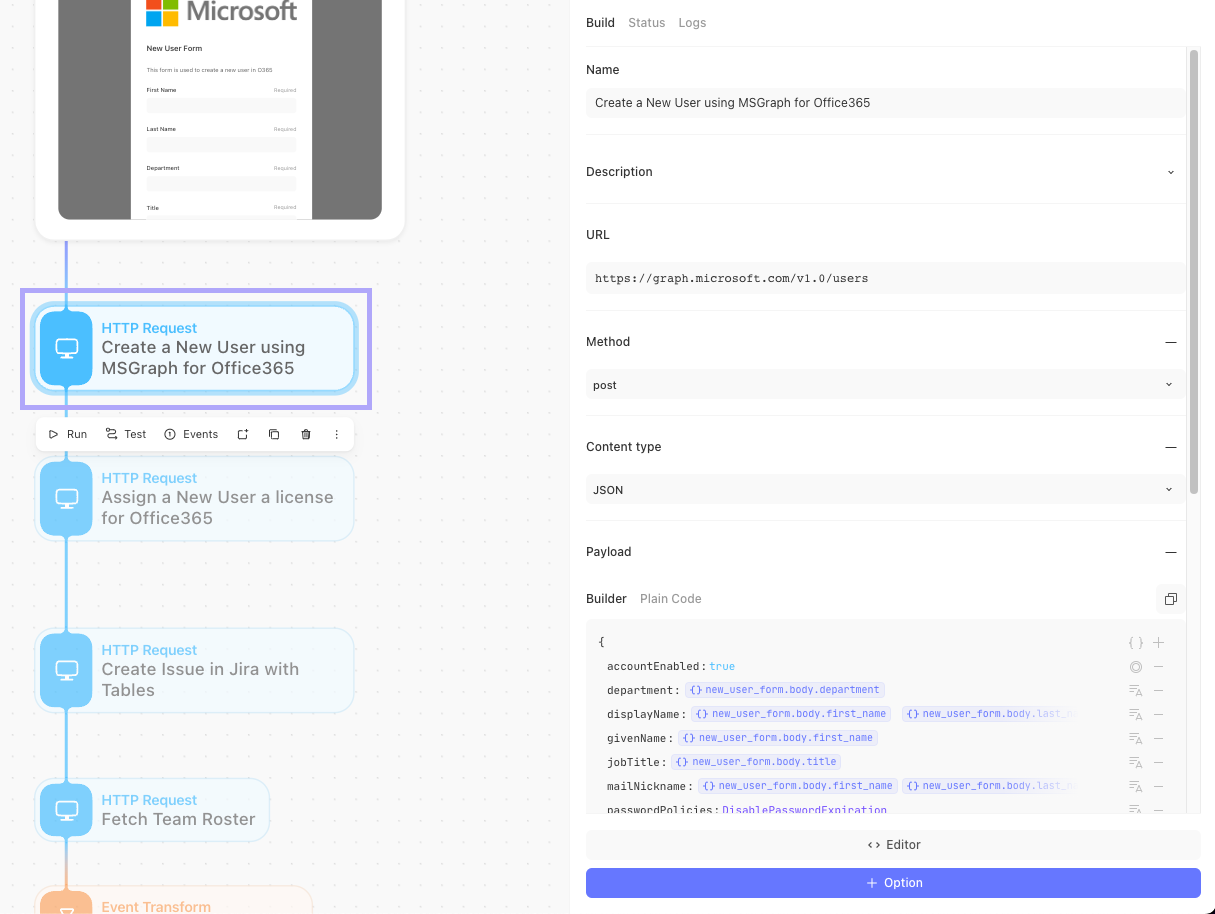Toggle the accountEnabled value type icon
The image size is (1215, 914).
click(x=1136, y=666)
